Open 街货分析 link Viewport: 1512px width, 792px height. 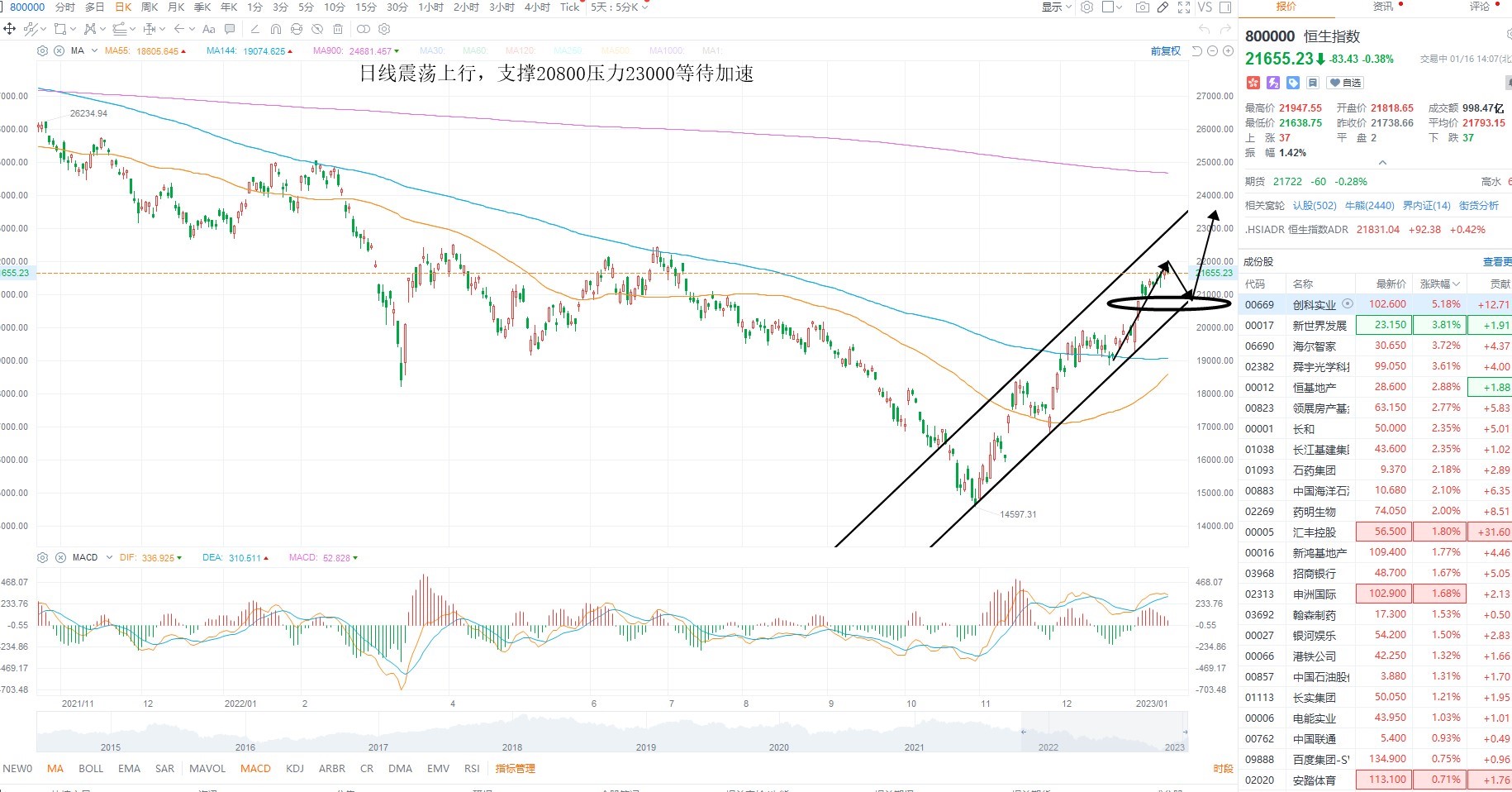pos(1479,206)
